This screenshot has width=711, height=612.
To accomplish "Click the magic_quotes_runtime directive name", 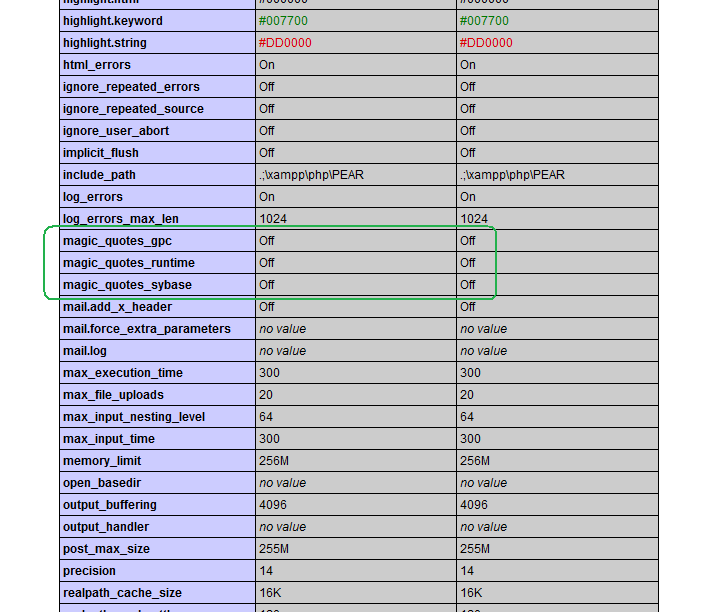I will coord(129,263).
